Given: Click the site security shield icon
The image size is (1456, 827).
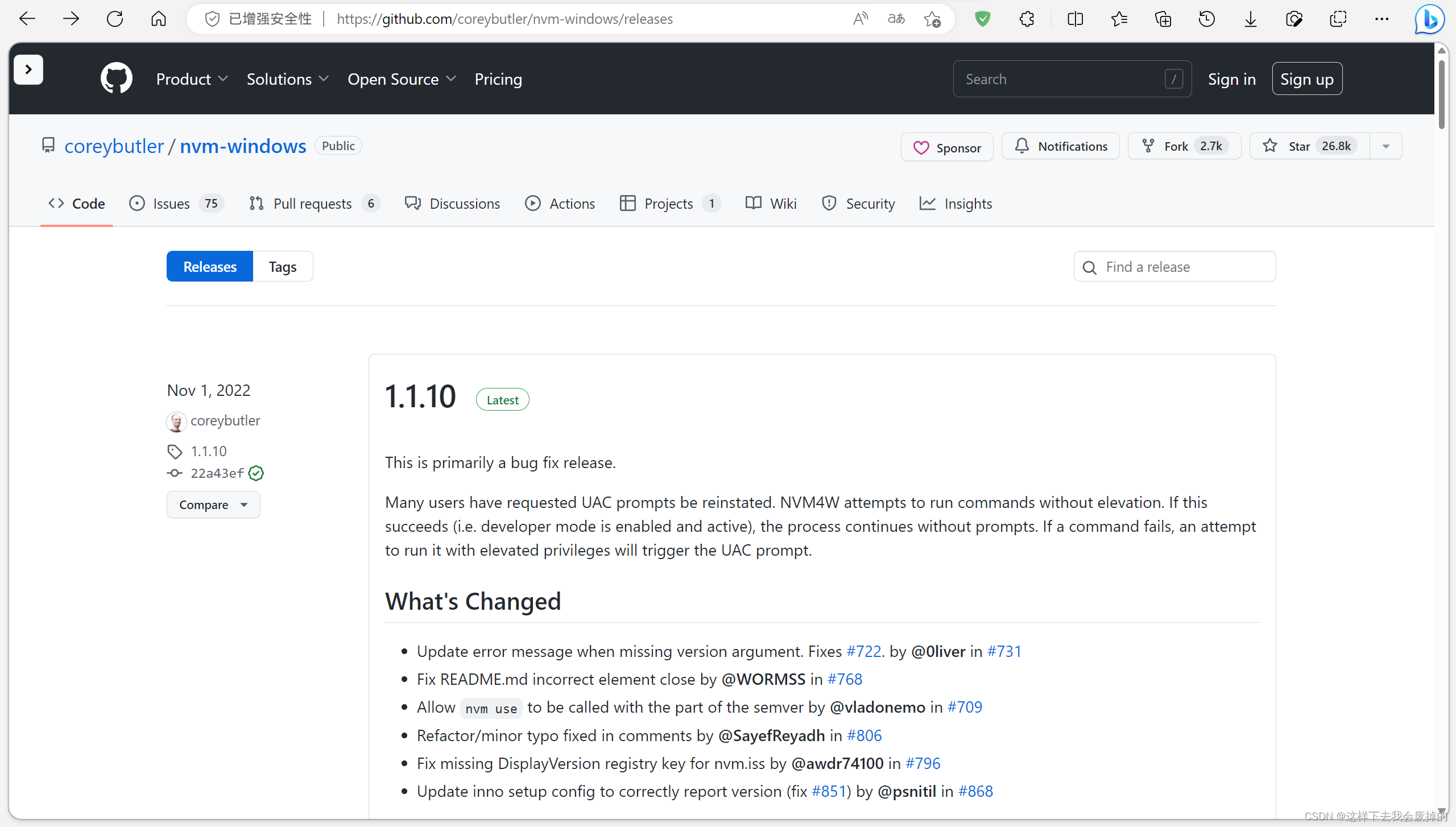Looking at the screenshot, I should (212, 19).
